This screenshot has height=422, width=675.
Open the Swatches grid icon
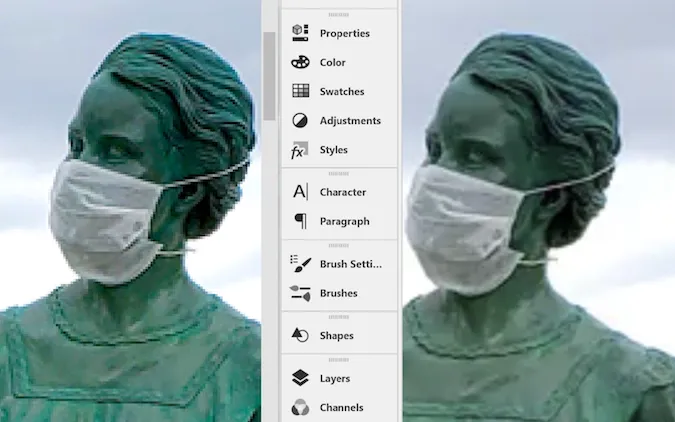point(300,91)
